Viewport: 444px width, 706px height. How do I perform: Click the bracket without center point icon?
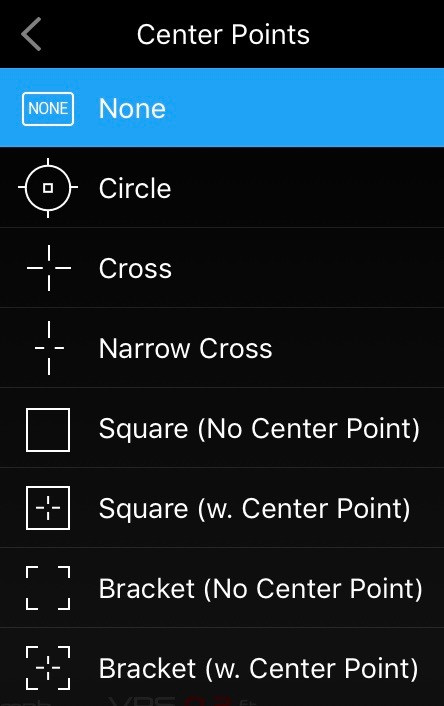(48, 588)
